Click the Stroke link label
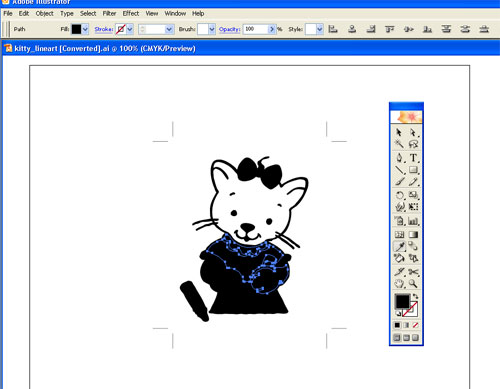This screenshot has width=500, height=389. click(104, 29)
